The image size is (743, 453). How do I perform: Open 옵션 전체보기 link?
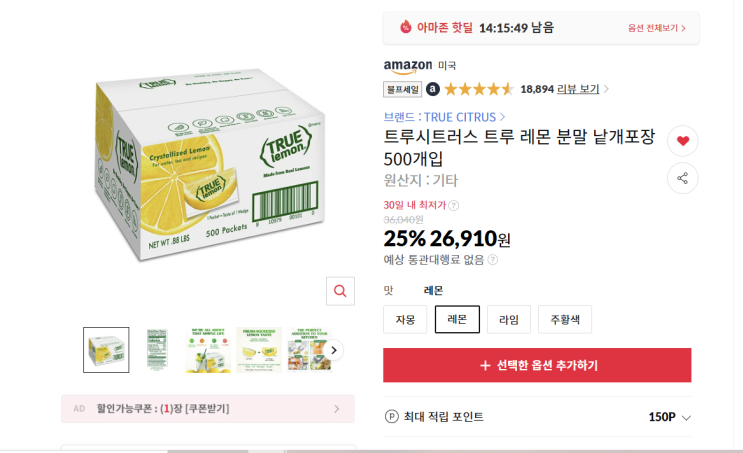click(657, 28)
